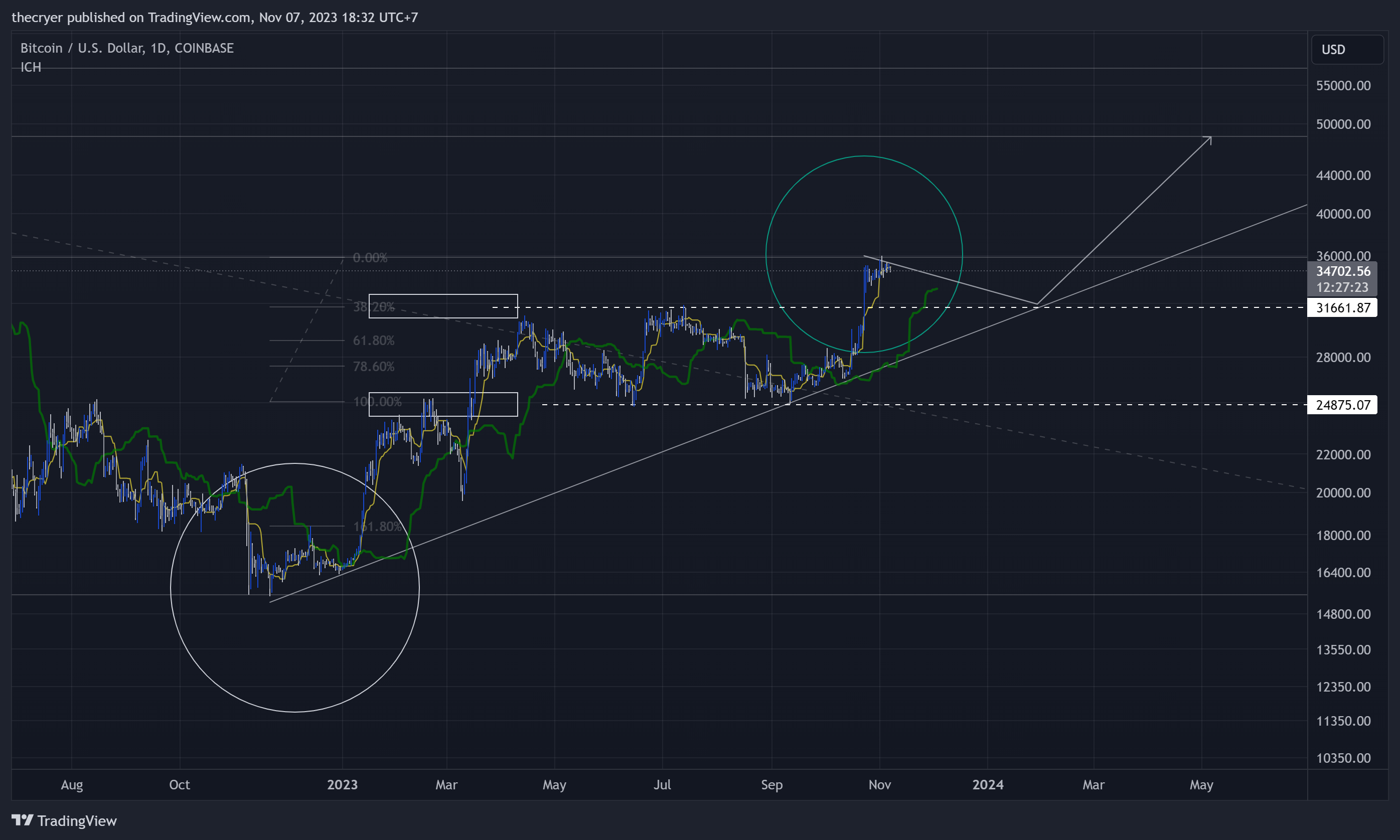The width and height of the screenshot is (1400, 840).
Task: Click the 28000.00 price axis value
Action: [x=1343, y=358]
